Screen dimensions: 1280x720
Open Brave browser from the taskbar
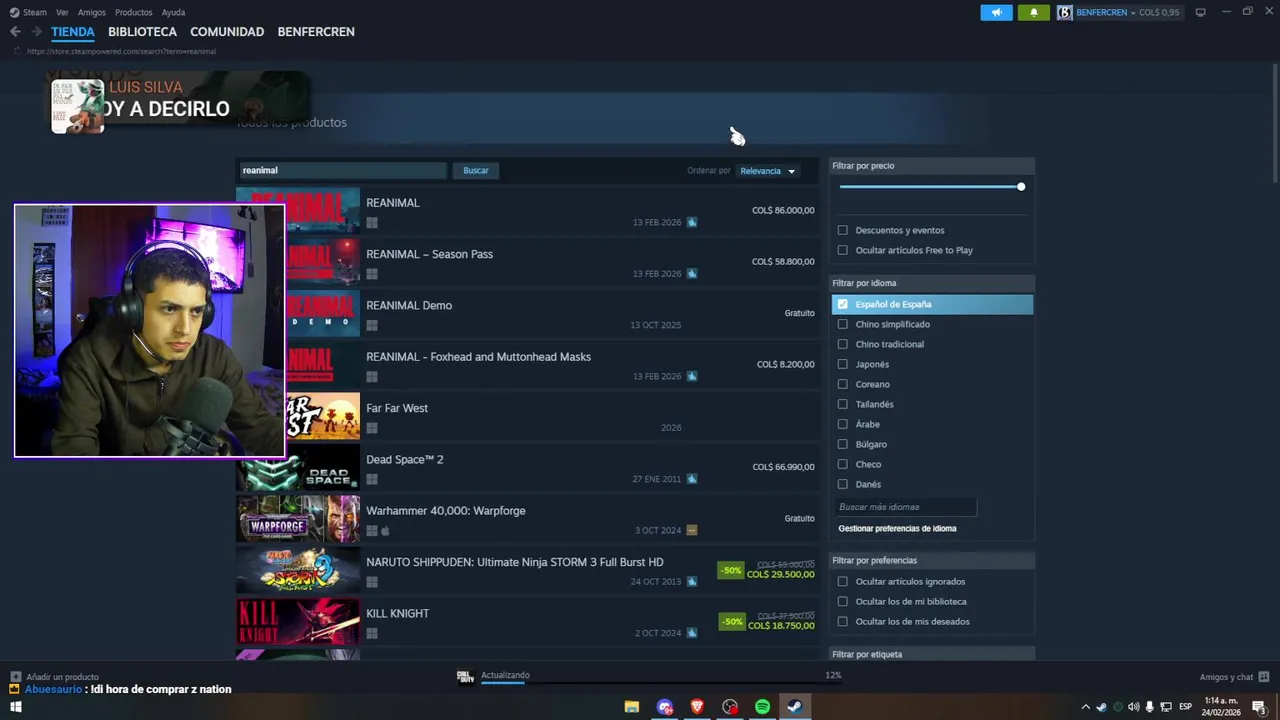click(x=697, y=707)
